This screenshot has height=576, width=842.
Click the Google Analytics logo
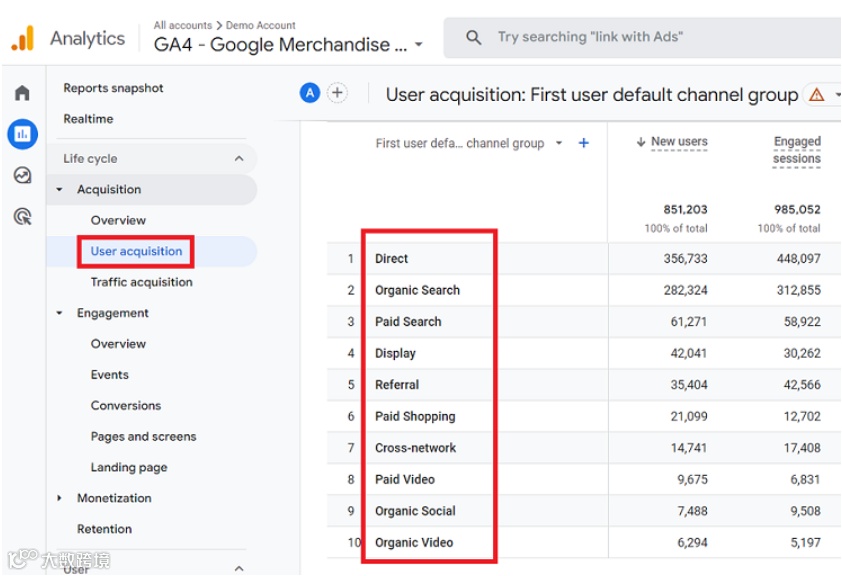point(22,39)
